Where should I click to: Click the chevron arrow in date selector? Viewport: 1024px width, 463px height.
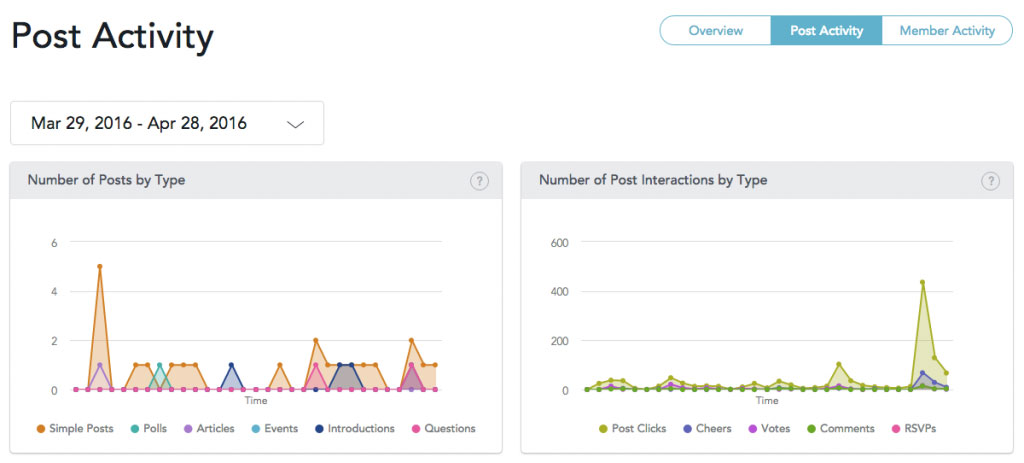[296, 124]
